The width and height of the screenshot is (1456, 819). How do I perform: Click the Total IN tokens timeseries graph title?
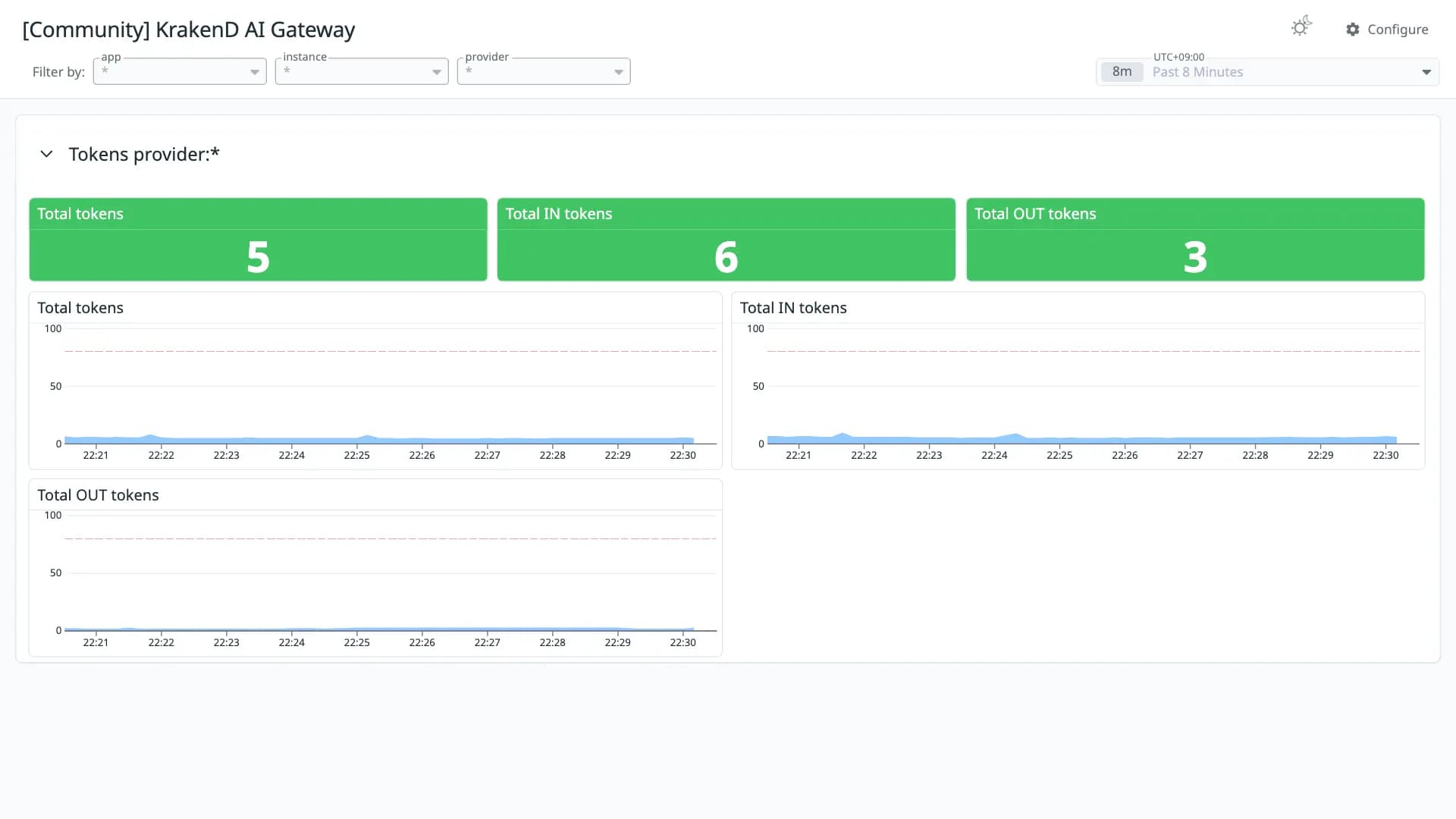pos(793,308)
